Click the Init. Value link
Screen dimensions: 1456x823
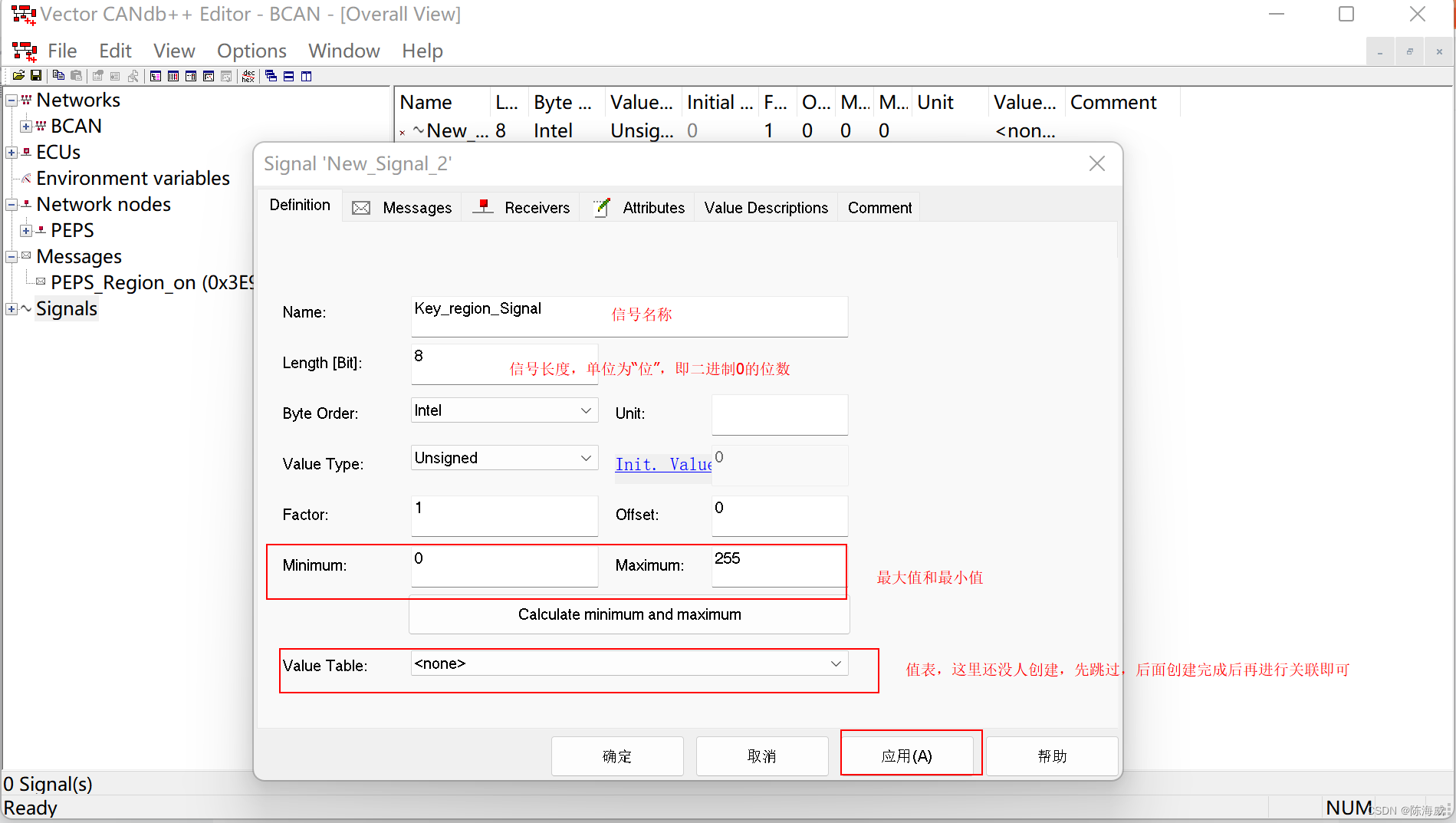(x=662, y=464)
